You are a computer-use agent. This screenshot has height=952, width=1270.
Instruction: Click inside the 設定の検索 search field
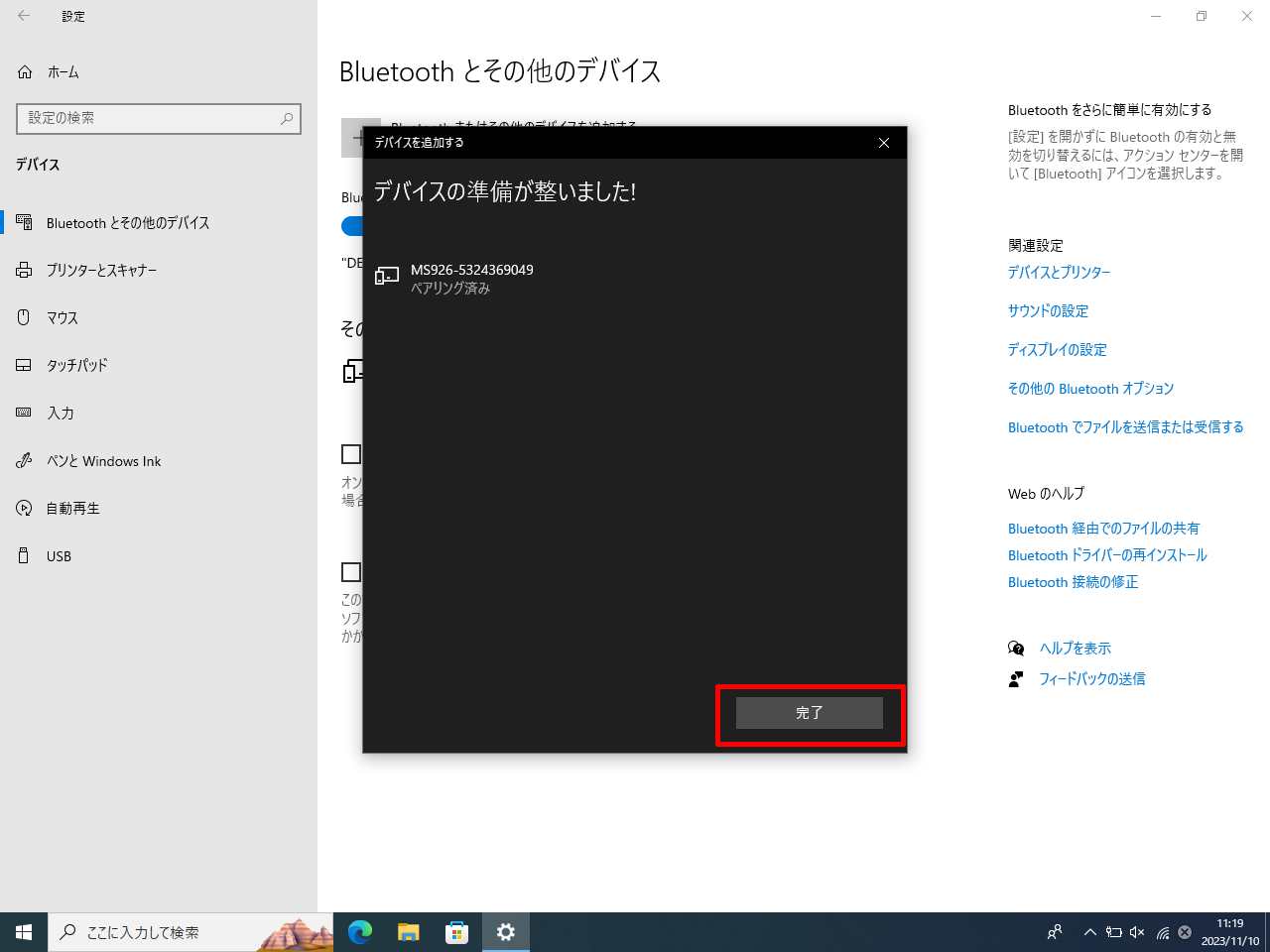149,118
